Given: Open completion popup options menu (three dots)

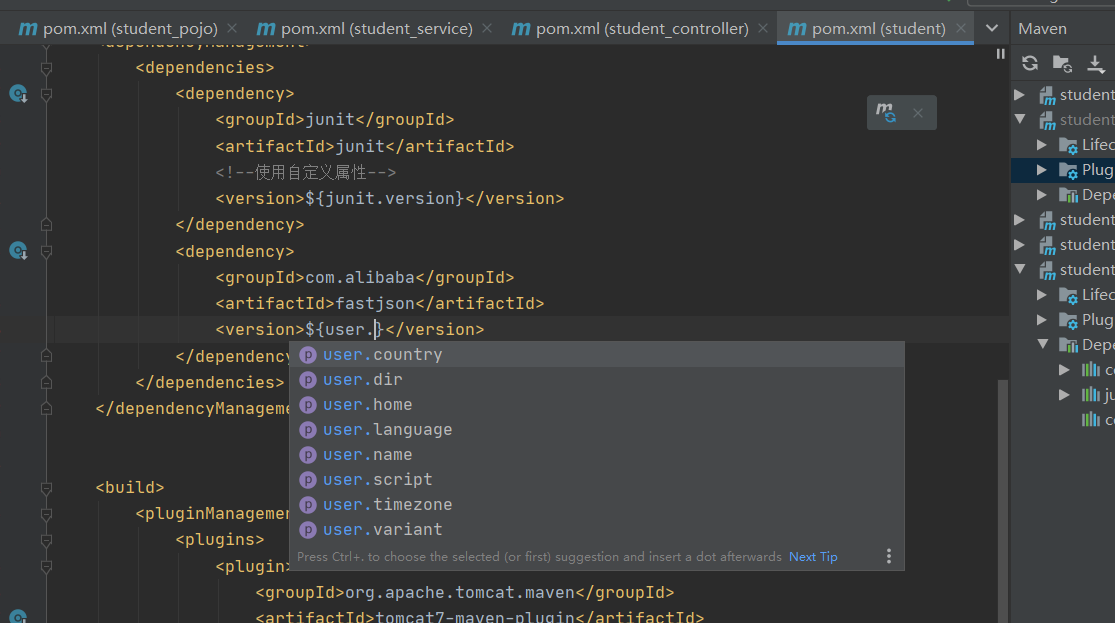Looking at the screenshot, I should [889, 556].
